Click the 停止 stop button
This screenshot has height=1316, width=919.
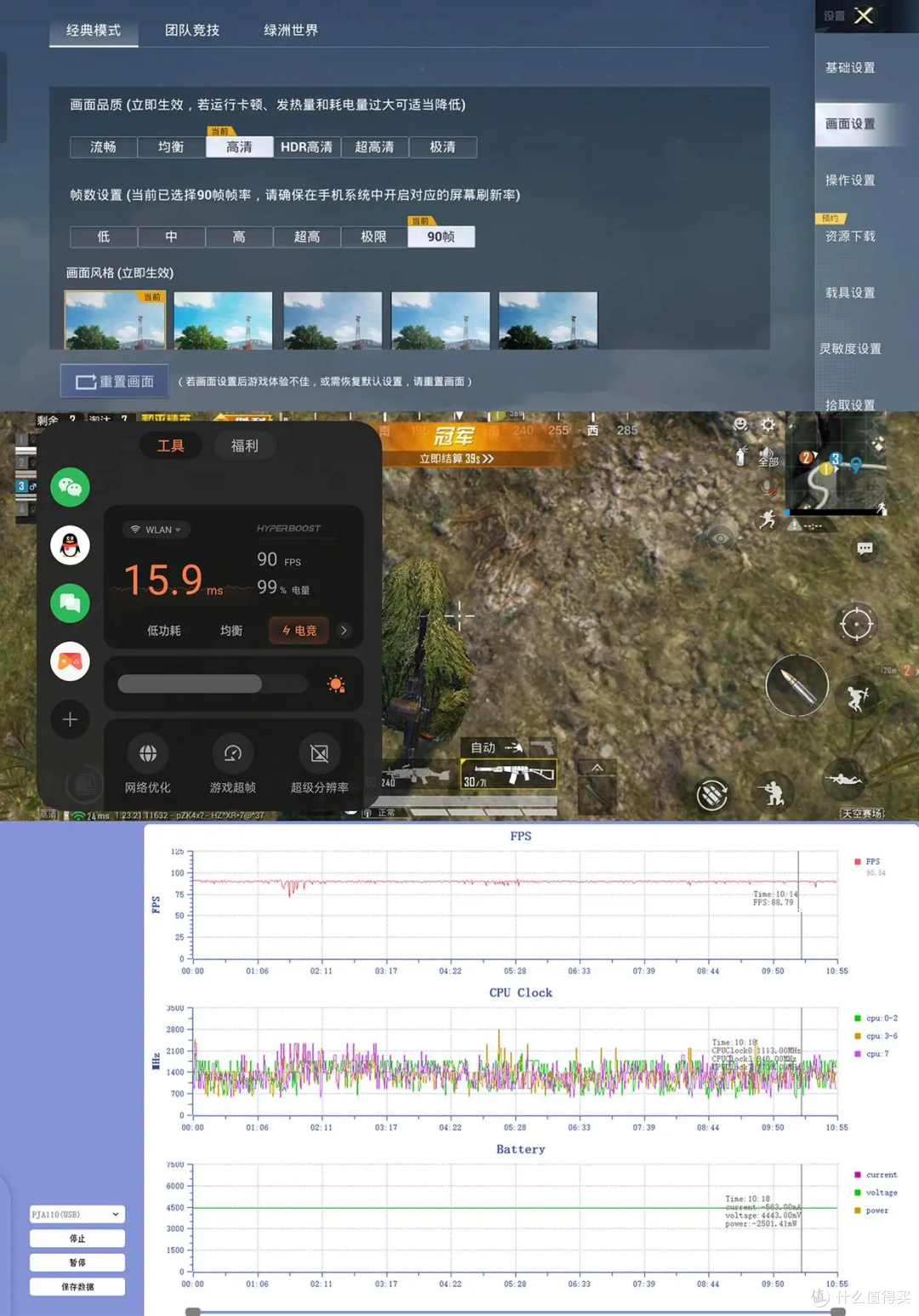(x=77, y=1239)
